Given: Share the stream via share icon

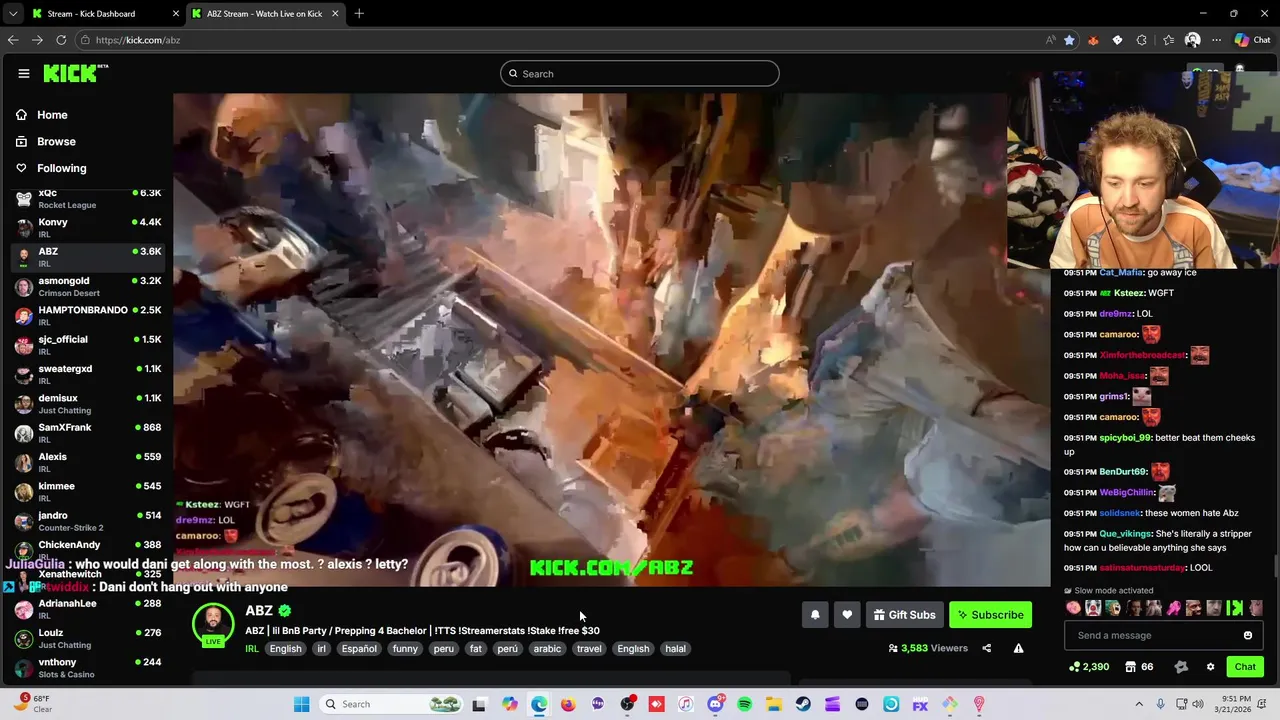Looking at the screenshot, I should [x=987, y=648].
